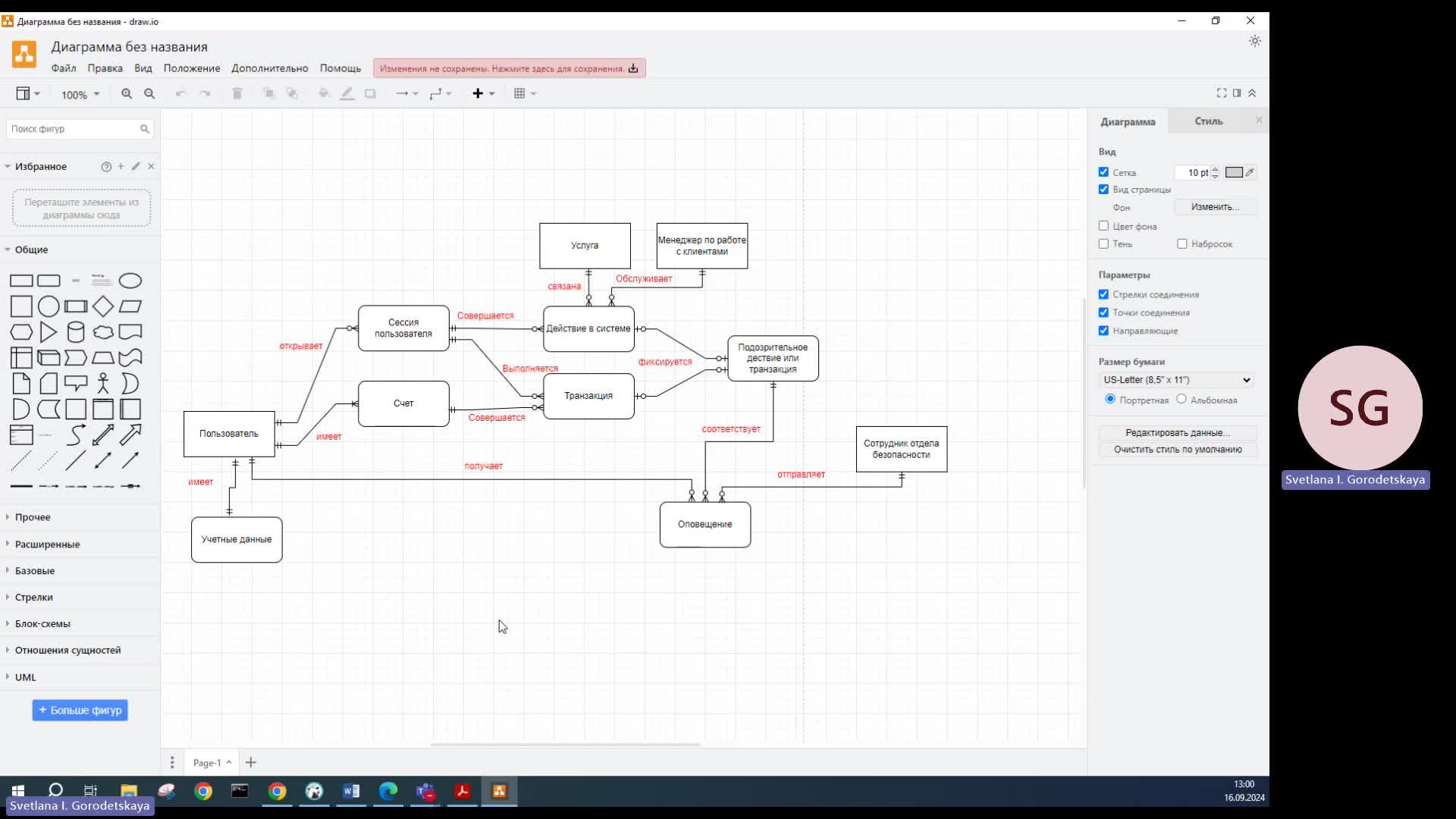The width and height of the screenshot is (1456, 819).
Task: Toggle the Вид страницы checkbox
Action: pyautogui.click(x=1104, y=190)
